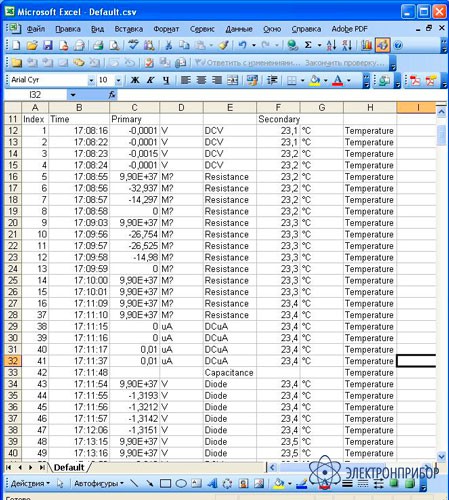Expand the Arial Cyr font dropdown
449x500 pixels.
click(91, 80)
